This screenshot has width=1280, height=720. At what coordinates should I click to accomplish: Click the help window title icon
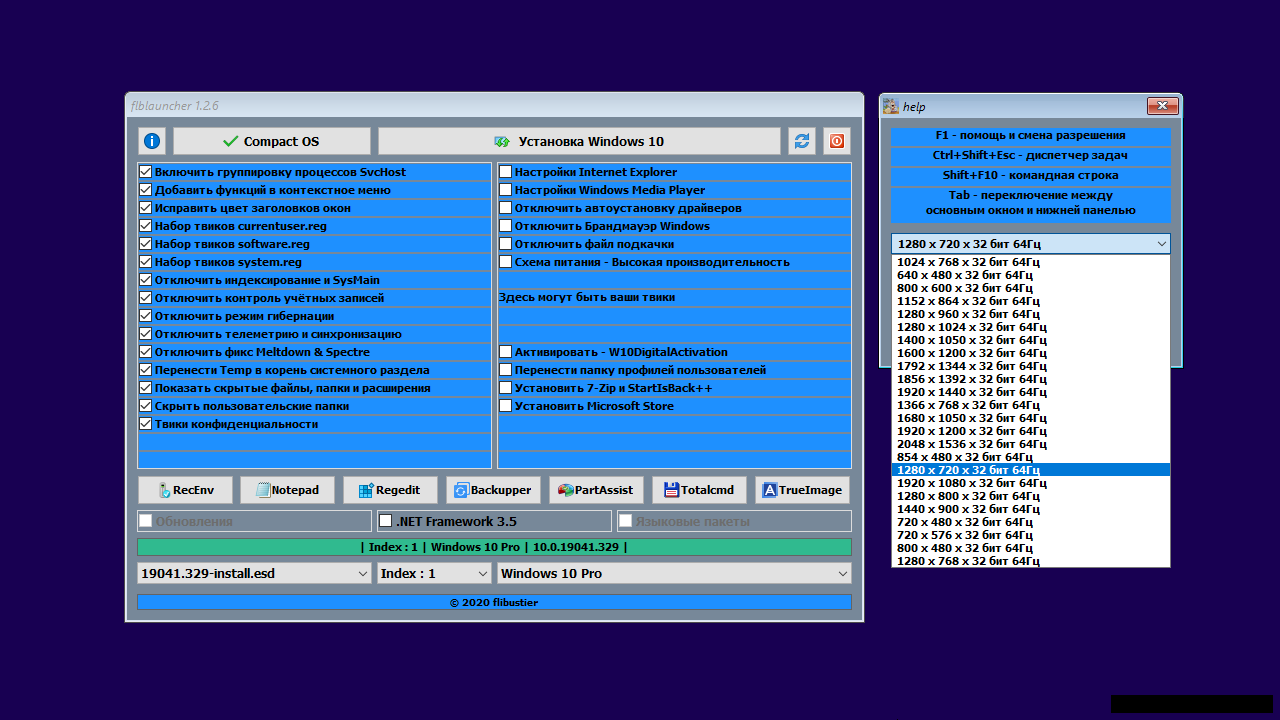[x=891, y=106]
